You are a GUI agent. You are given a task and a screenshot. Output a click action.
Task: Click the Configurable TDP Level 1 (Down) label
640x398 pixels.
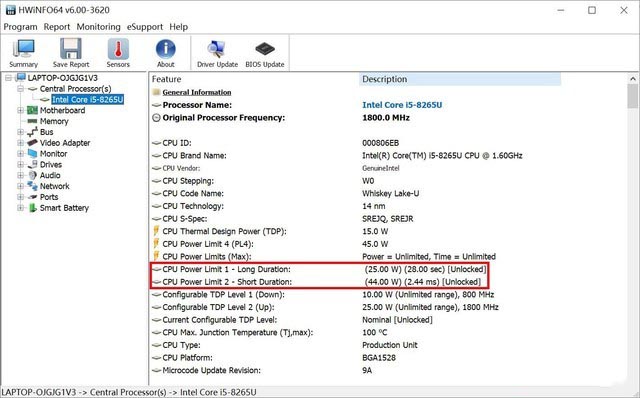click(x=223, y=294)
